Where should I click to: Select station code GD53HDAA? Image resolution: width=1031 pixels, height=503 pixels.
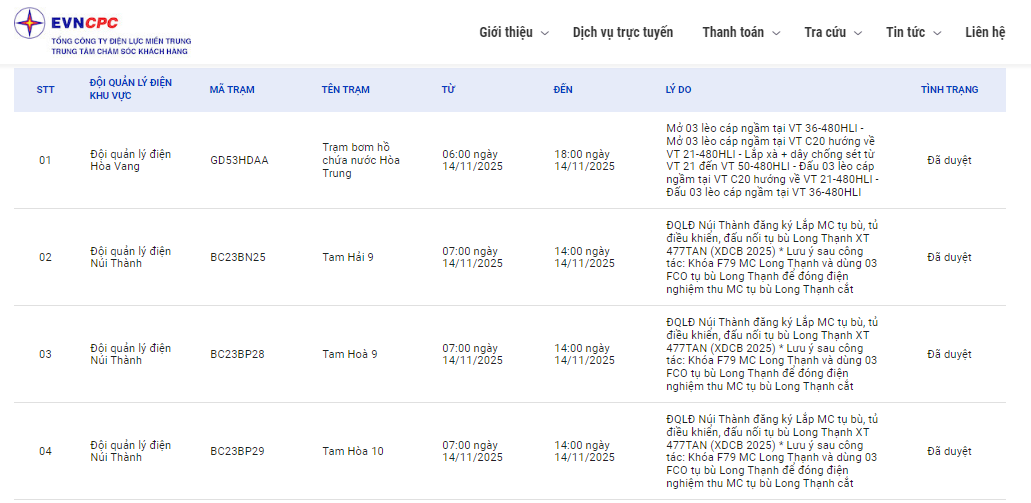(239, 160)
